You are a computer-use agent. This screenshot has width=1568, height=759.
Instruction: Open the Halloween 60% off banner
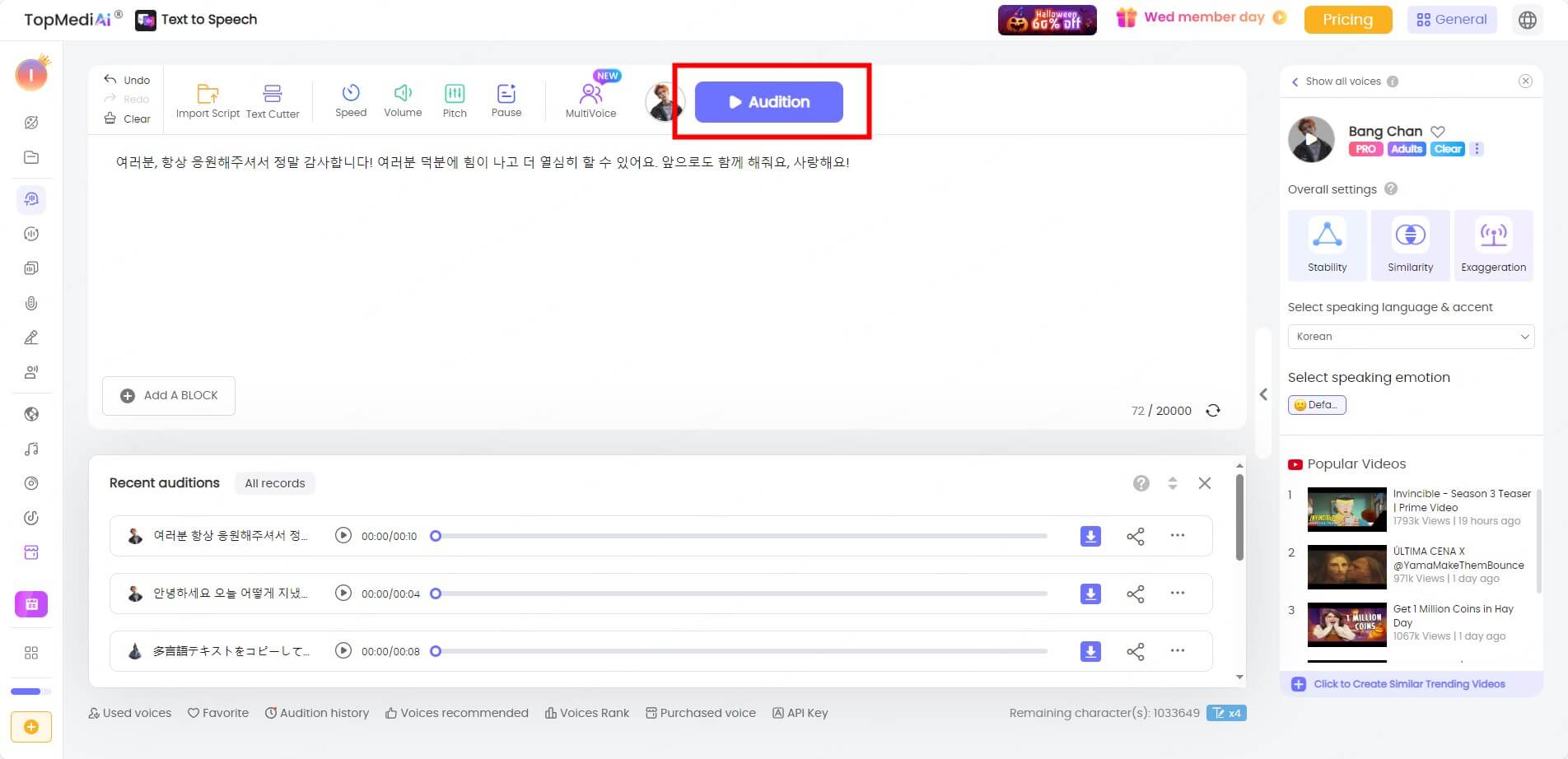[1048, 20]
